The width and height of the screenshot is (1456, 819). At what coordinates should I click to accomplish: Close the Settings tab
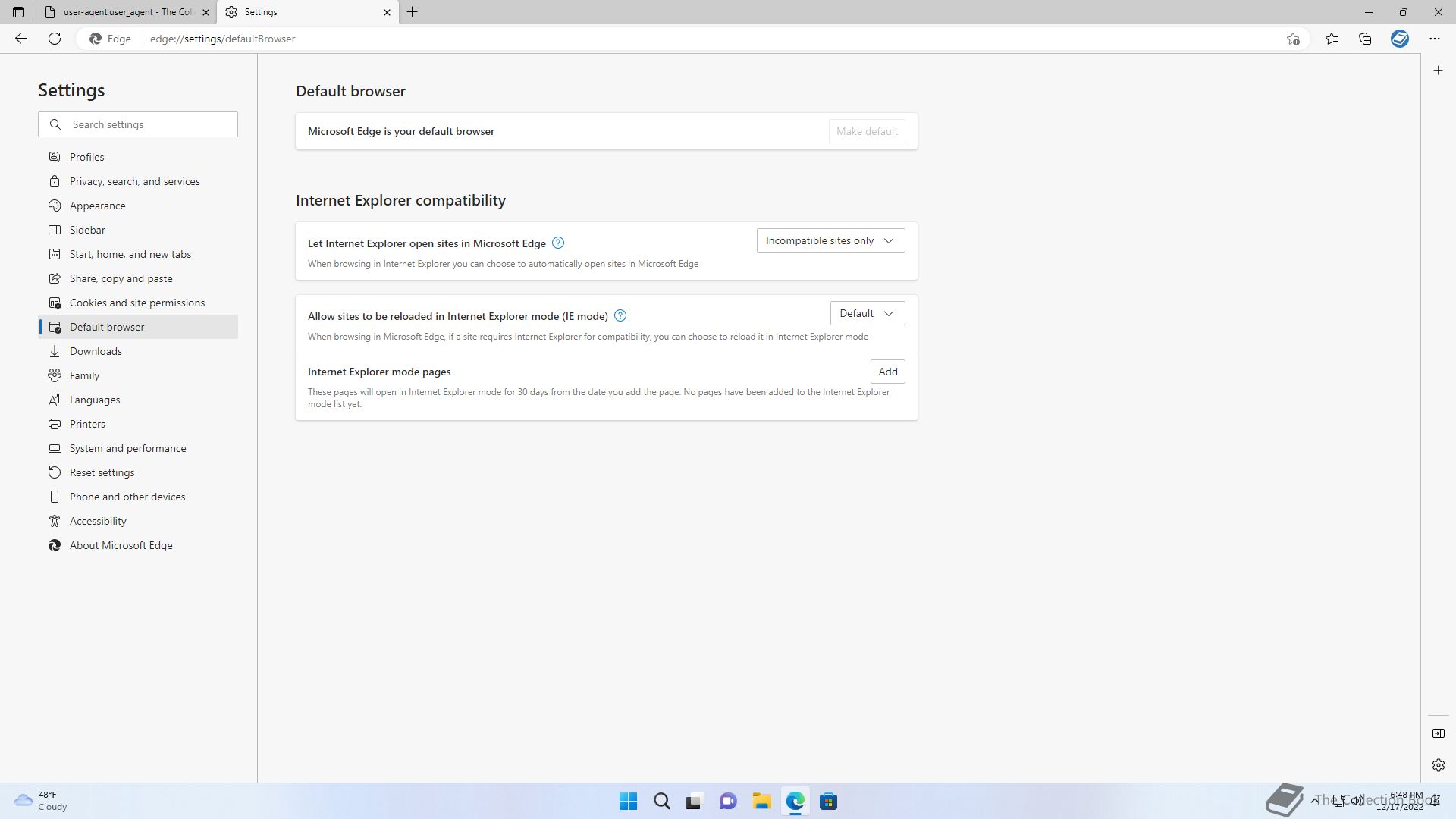[x=387, y=12]
